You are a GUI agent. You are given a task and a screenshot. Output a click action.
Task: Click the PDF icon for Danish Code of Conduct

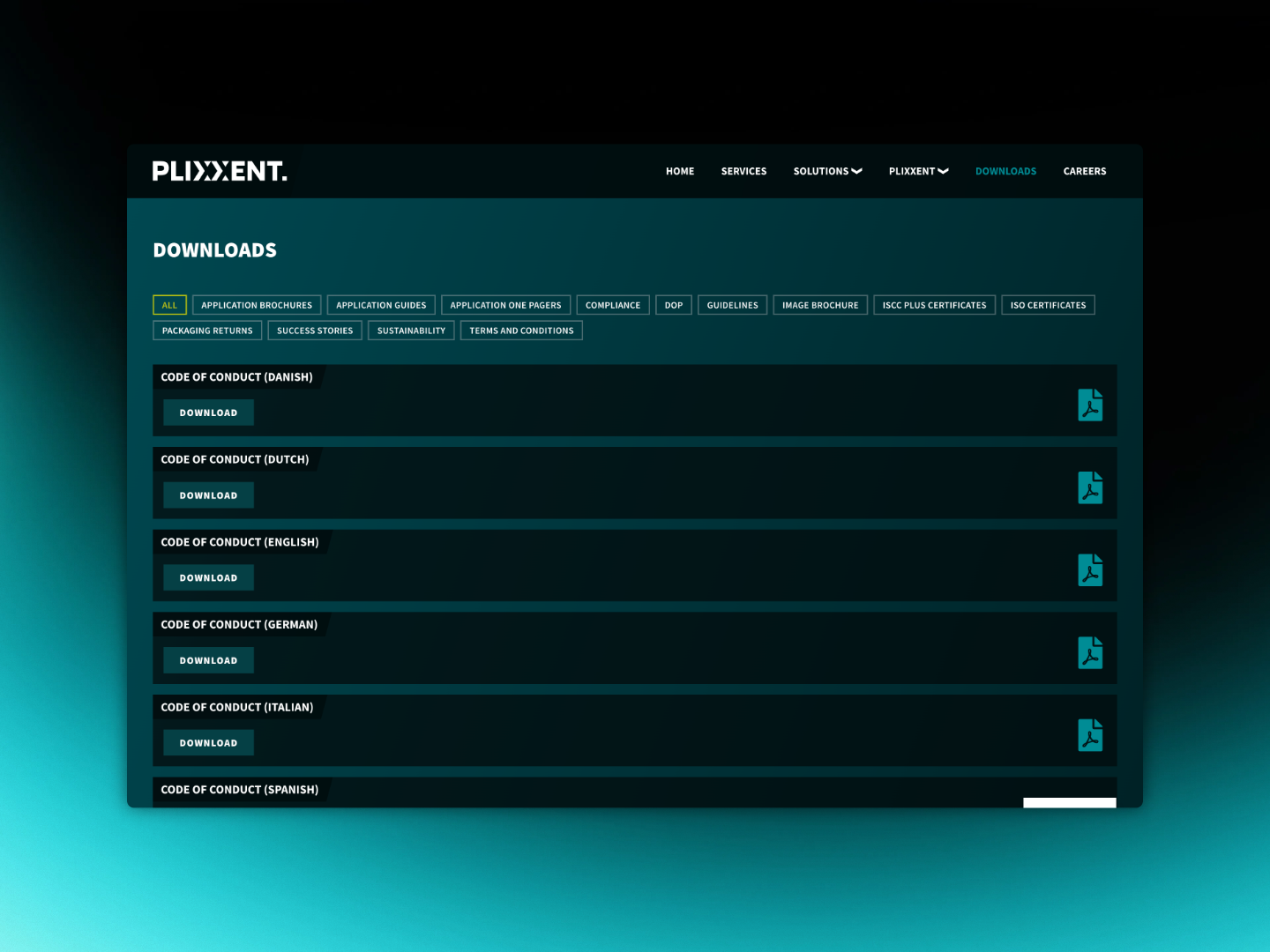click(x=1090, y=405)
